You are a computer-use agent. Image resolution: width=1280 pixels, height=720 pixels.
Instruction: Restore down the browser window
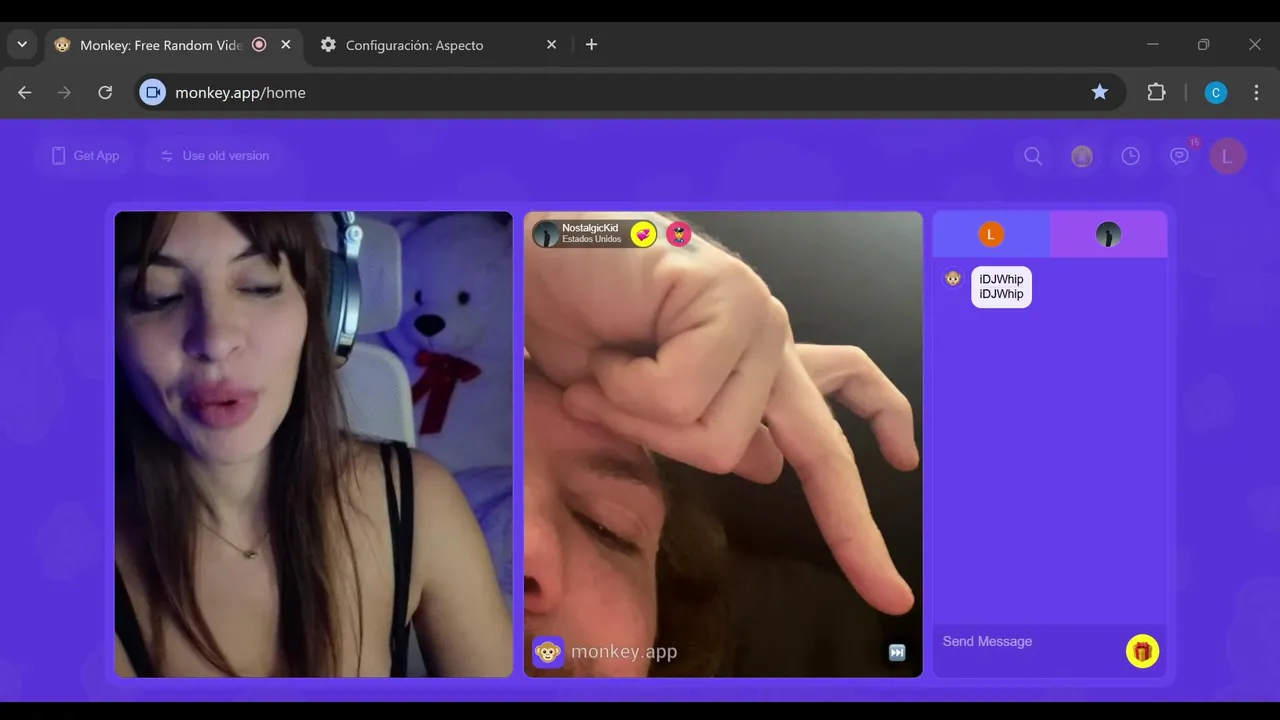click(x=1204, y=45)
